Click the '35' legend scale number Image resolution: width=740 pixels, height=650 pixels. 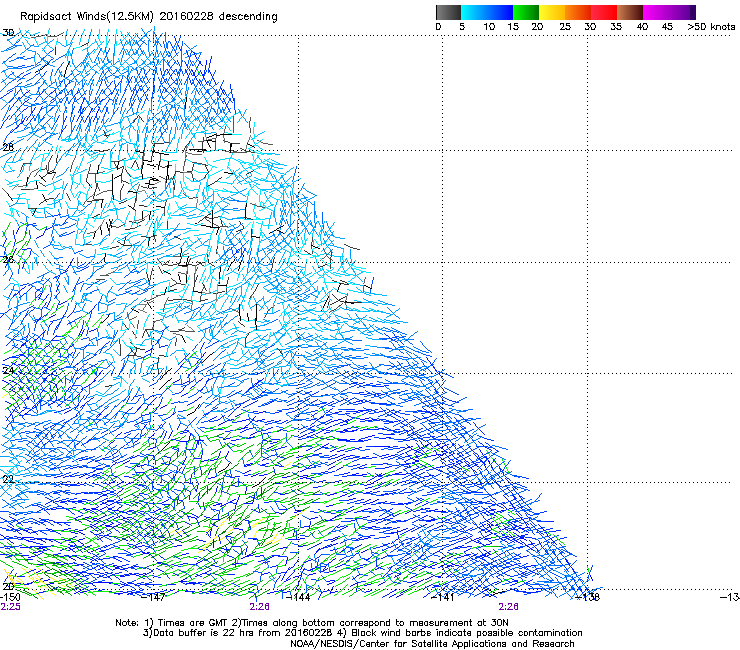click(x=615, y=27)
